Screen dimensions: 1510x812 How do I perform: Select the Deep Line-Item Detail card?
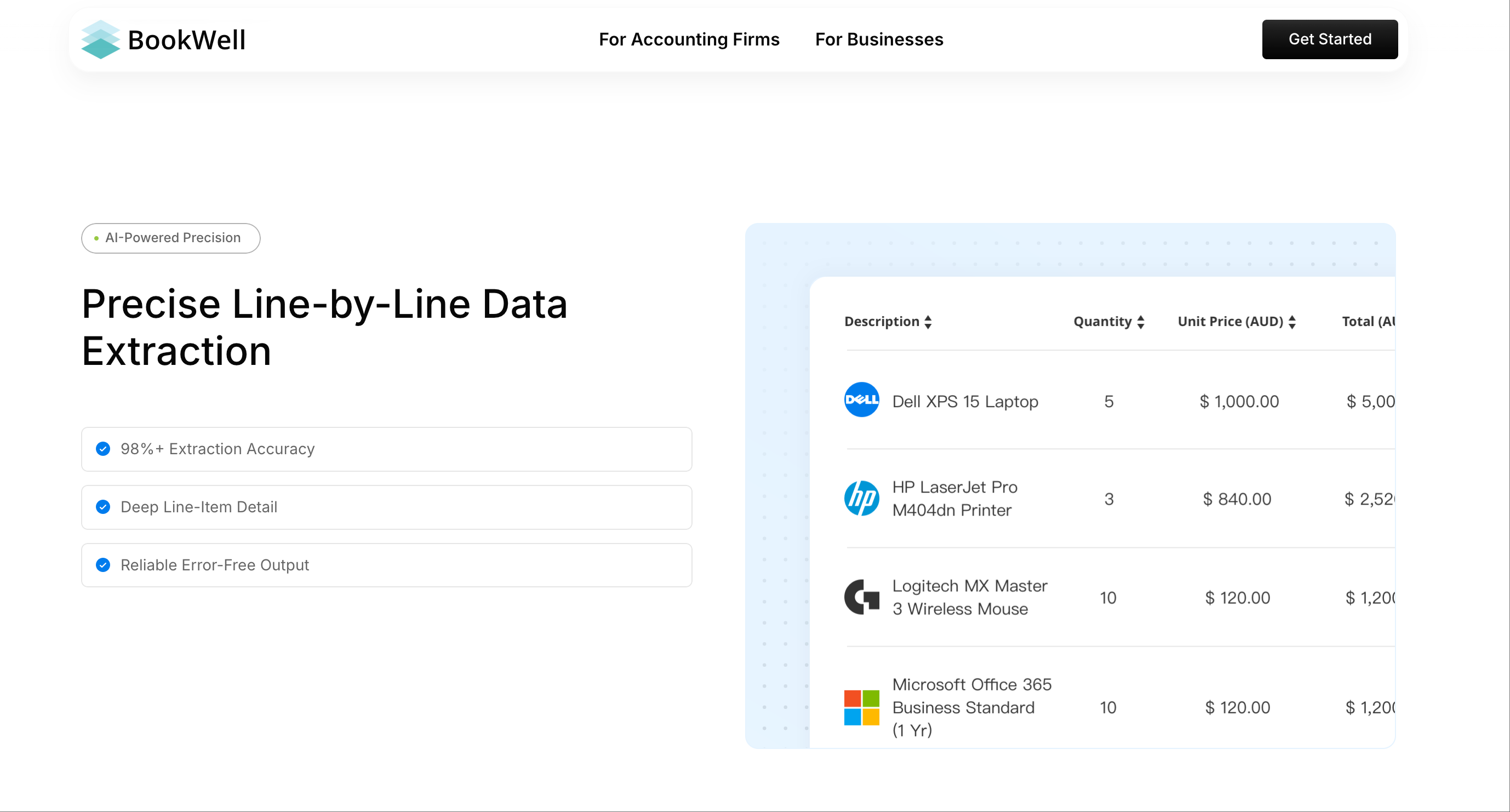[x=386, y=507]
